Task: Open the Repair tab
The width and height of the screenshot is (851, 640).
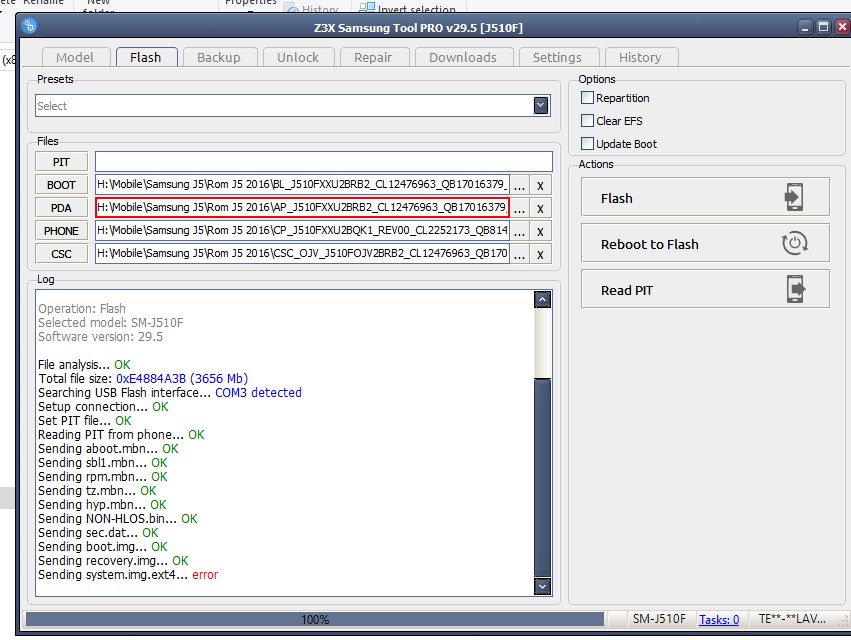Action: 373,58
